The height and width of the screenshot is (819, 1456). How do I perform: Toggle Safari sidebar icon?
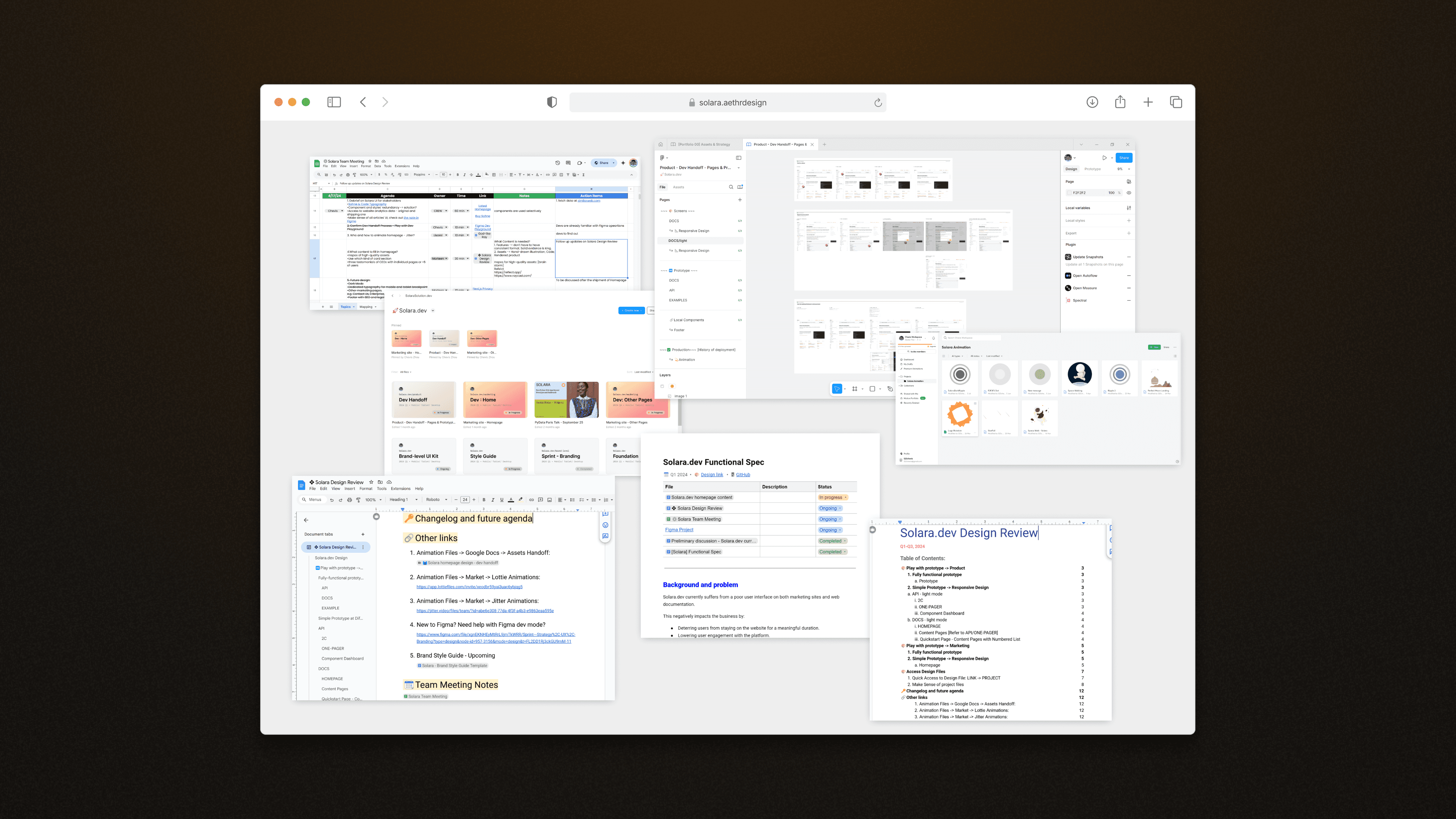[x=334, y=102]
